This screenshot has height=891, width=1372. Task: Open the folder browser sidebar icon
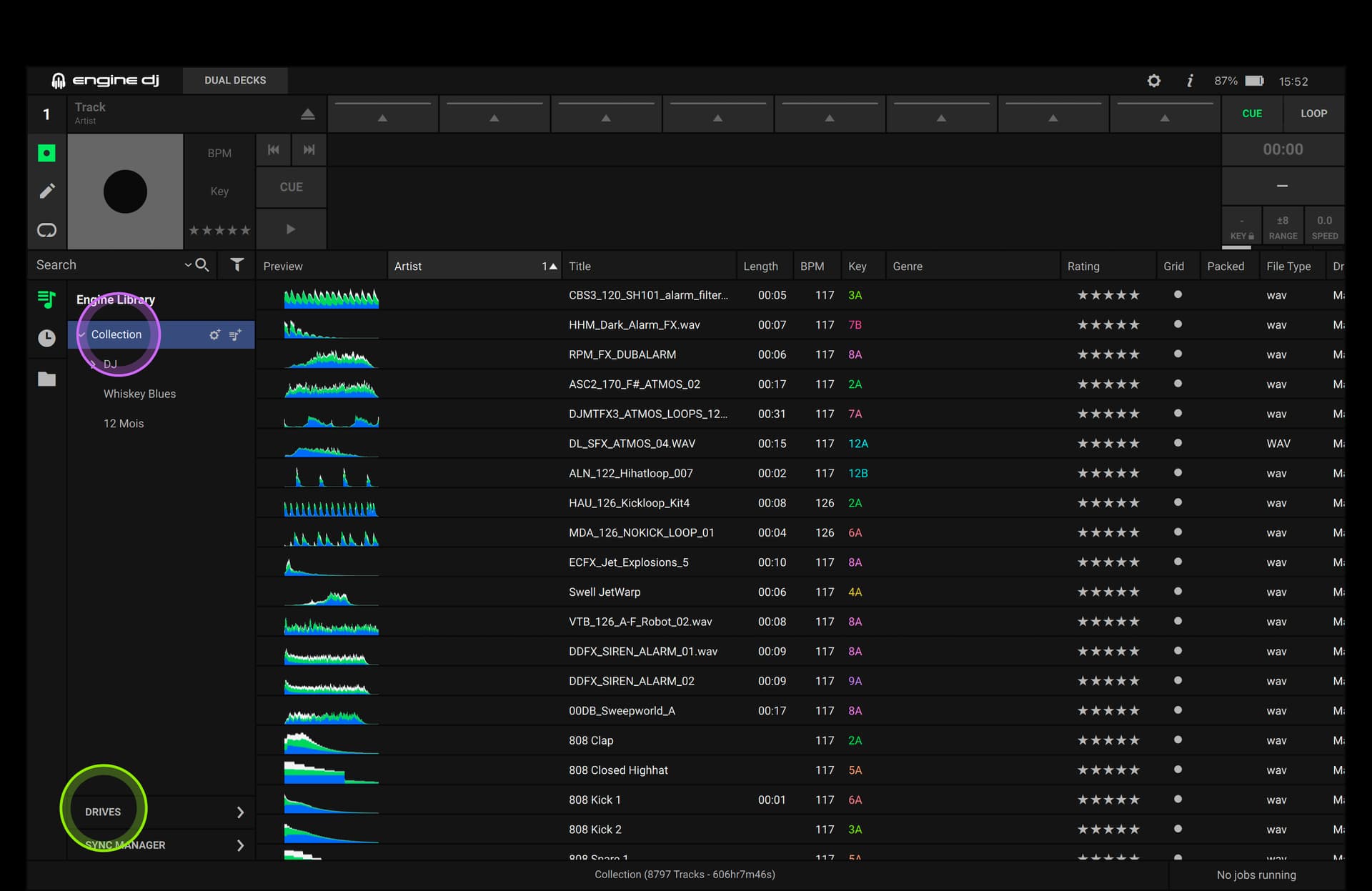[x=46, y=379]
